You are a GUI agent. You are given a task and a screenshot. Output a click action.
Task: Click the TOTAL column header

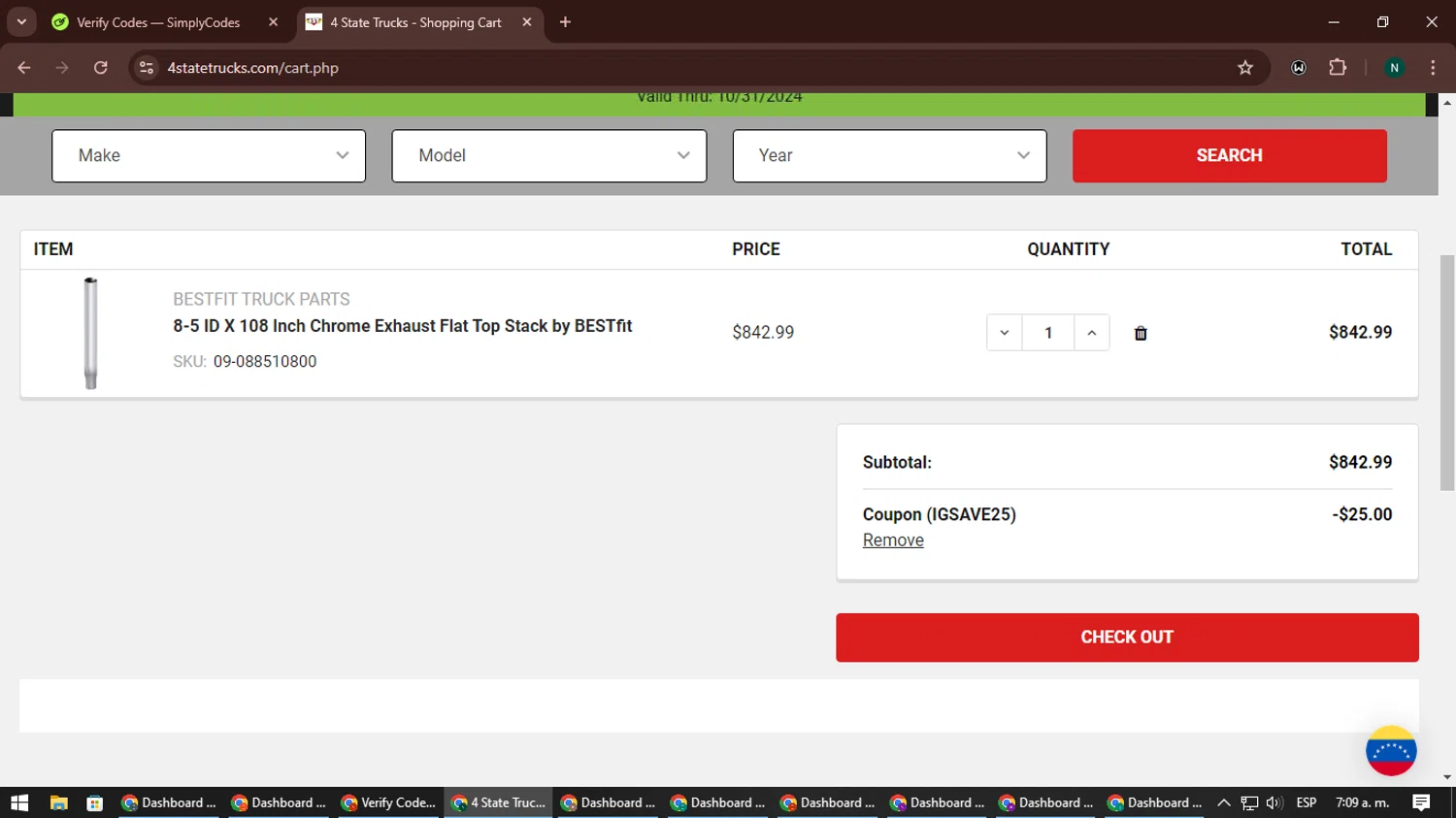pyautogui.click(x=1367, y=249)
